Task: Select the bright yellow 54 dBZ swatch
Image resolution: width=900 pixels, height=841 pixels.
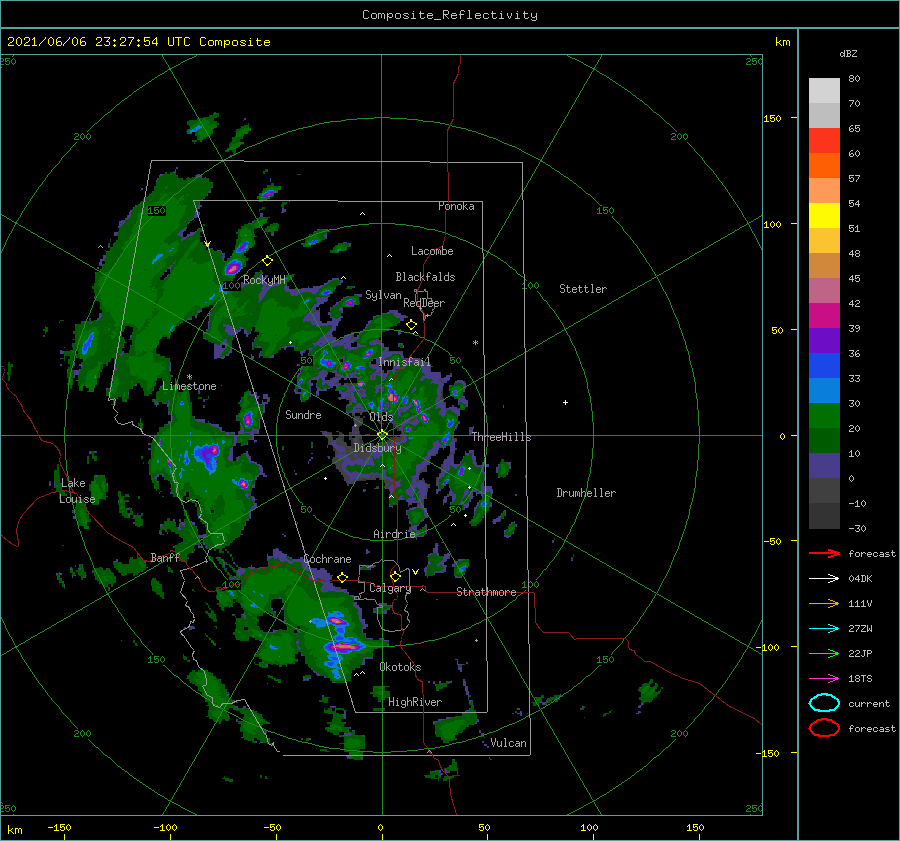Action: click(x=824, y=215)
